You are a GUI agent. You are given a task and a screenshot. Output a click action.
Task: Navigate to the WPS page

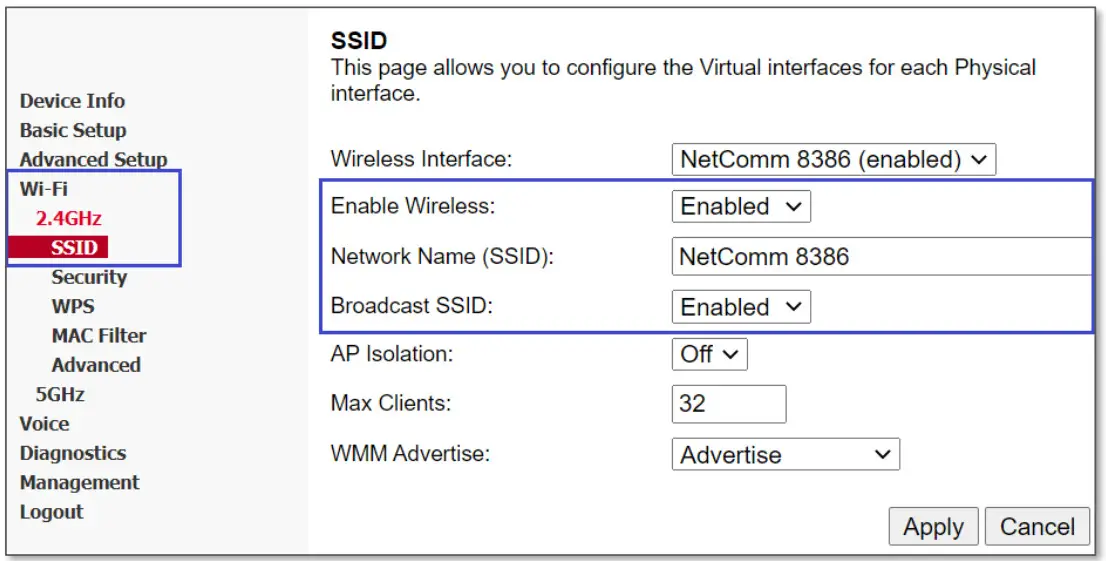73,306
